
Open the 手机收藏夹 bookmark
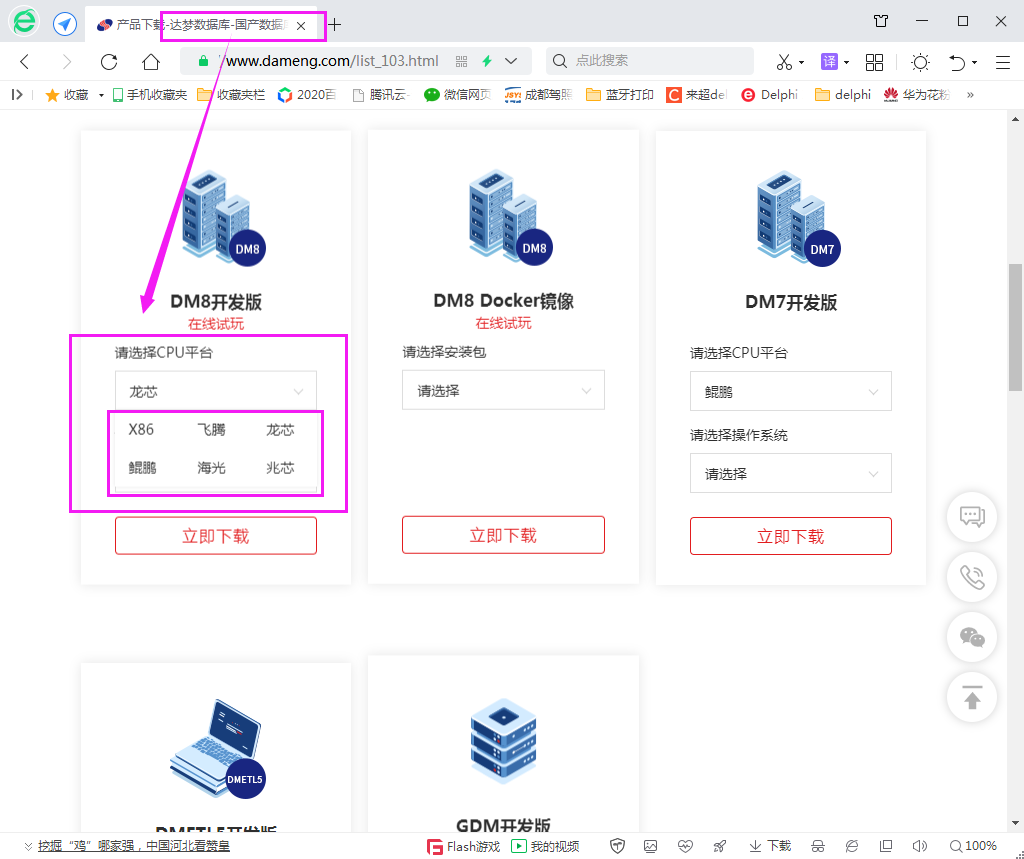(x=150, y=95)
